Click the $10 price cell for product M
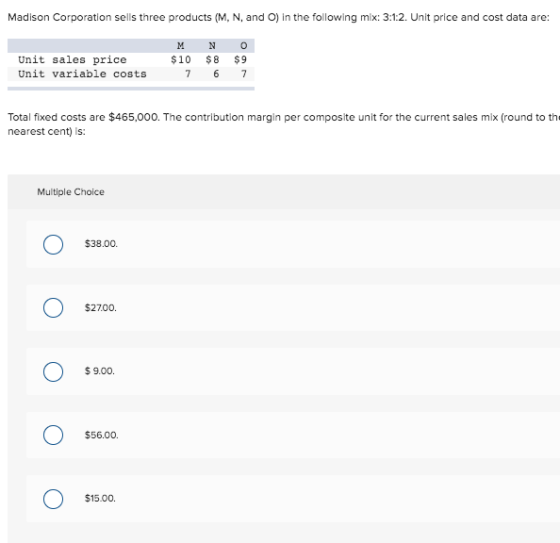 coord(181,60)
